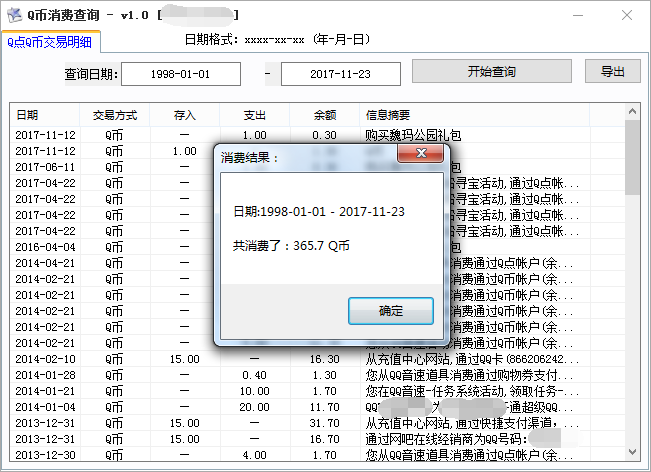
Task: Click the 日期格式 hint text
Action: point(277,39)
